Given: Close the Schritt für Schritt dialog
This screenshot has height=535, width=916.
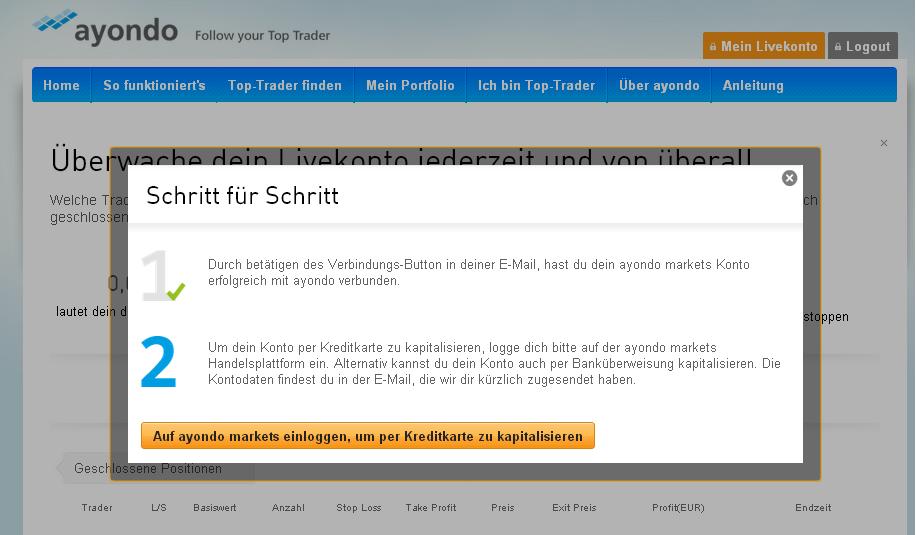Looking at the screenshot, I should click(x=789, y=178).
